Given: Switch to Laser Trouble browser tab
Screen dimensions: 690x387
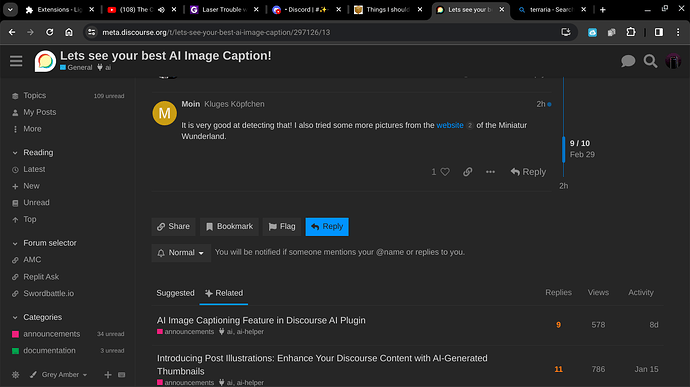Looking at the screenshot, I should click(224, 10).
